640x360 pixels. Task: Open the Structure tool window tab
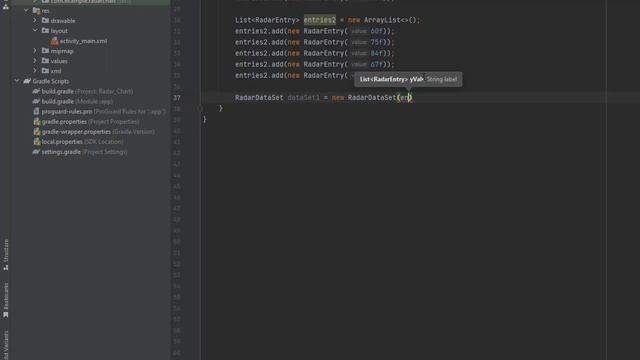[6, 254]
